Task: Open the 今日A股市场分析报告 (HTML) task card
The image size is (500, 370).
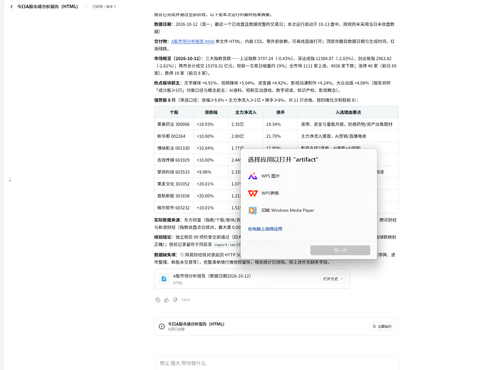Action: (x=276, y=326)
